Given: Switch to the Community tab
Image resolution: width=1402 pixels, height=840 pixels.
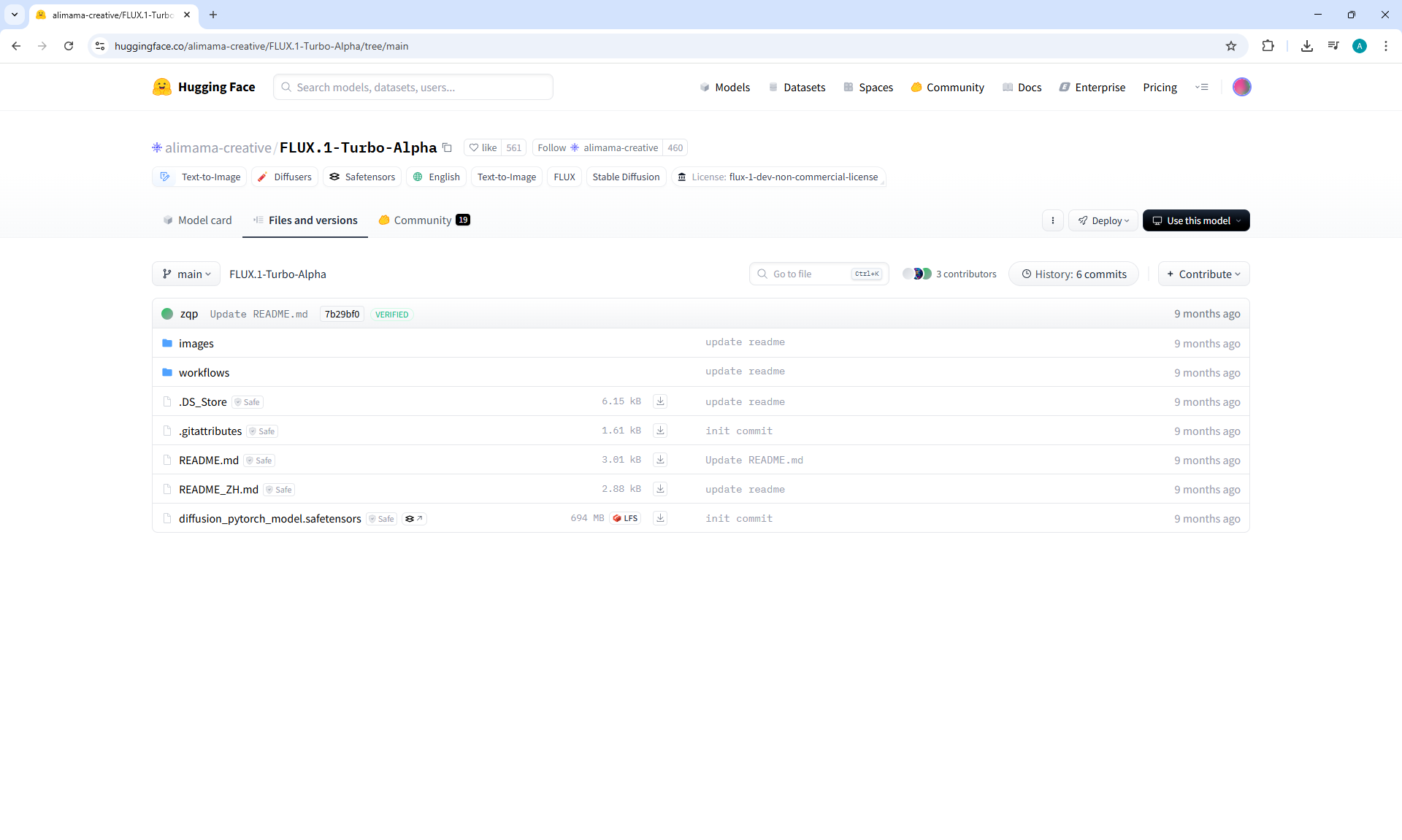Looking at the screenshot, I should pyautogui.click(x=424, y=220).
